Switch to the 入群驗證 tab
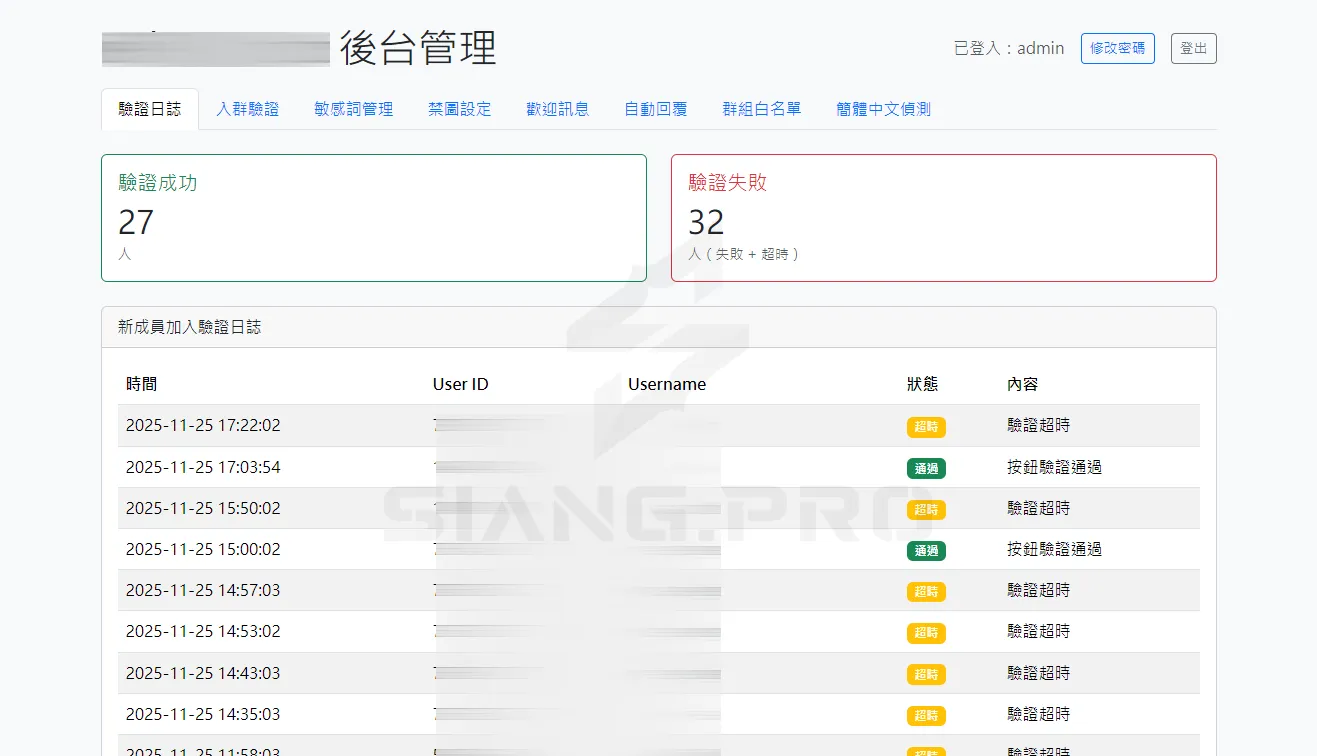 point(247,108)
